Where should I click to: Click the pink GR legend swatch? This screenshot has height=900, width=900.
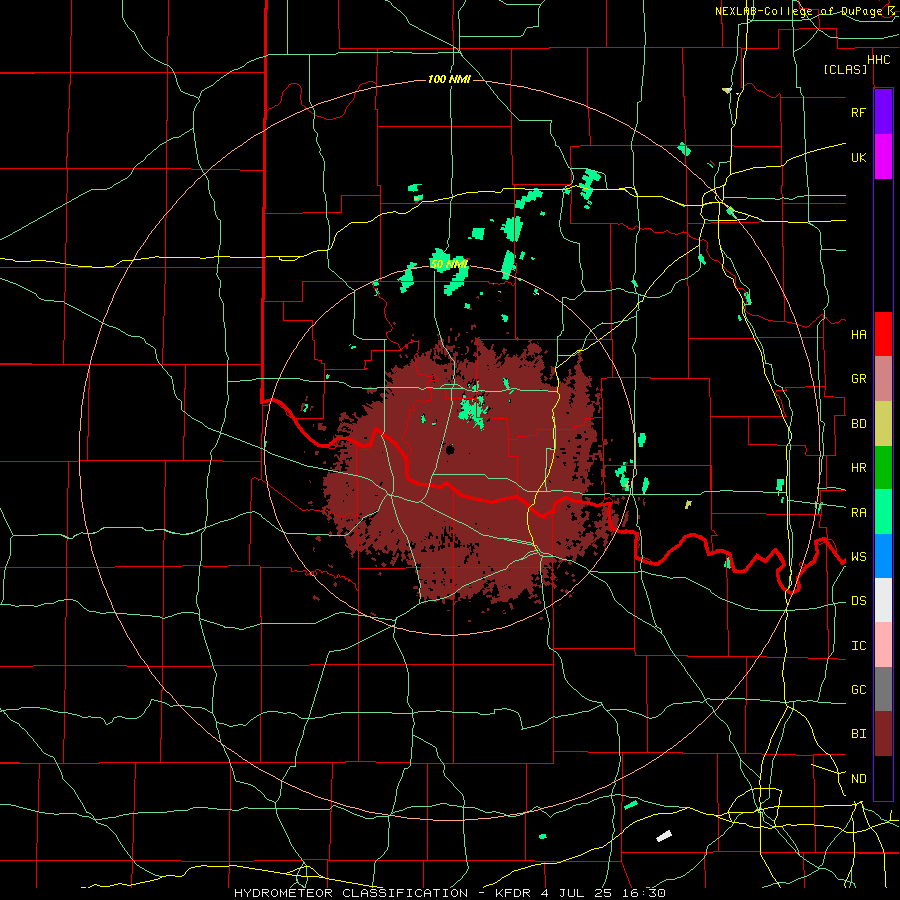coord(883,379)
